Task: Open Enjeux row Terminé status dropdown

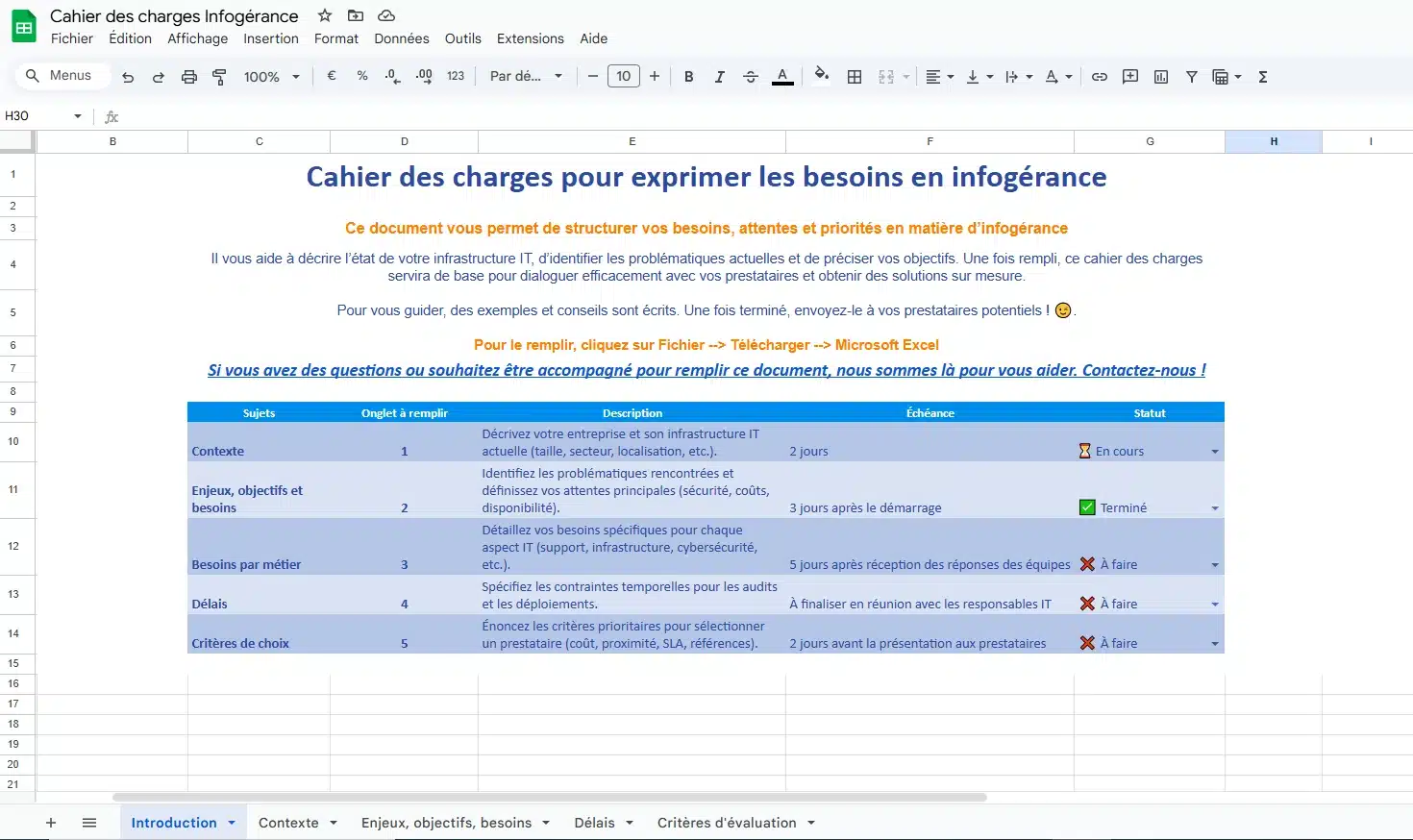Action: coord(1215,508)
